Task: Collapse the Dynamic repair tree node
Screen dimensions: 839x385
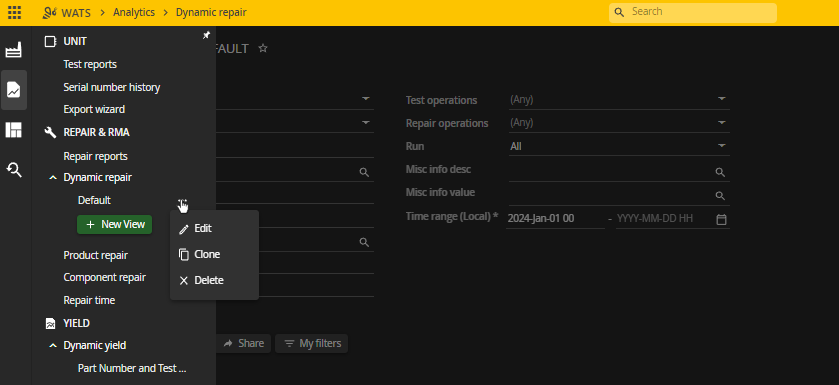Action: point(52,178)
